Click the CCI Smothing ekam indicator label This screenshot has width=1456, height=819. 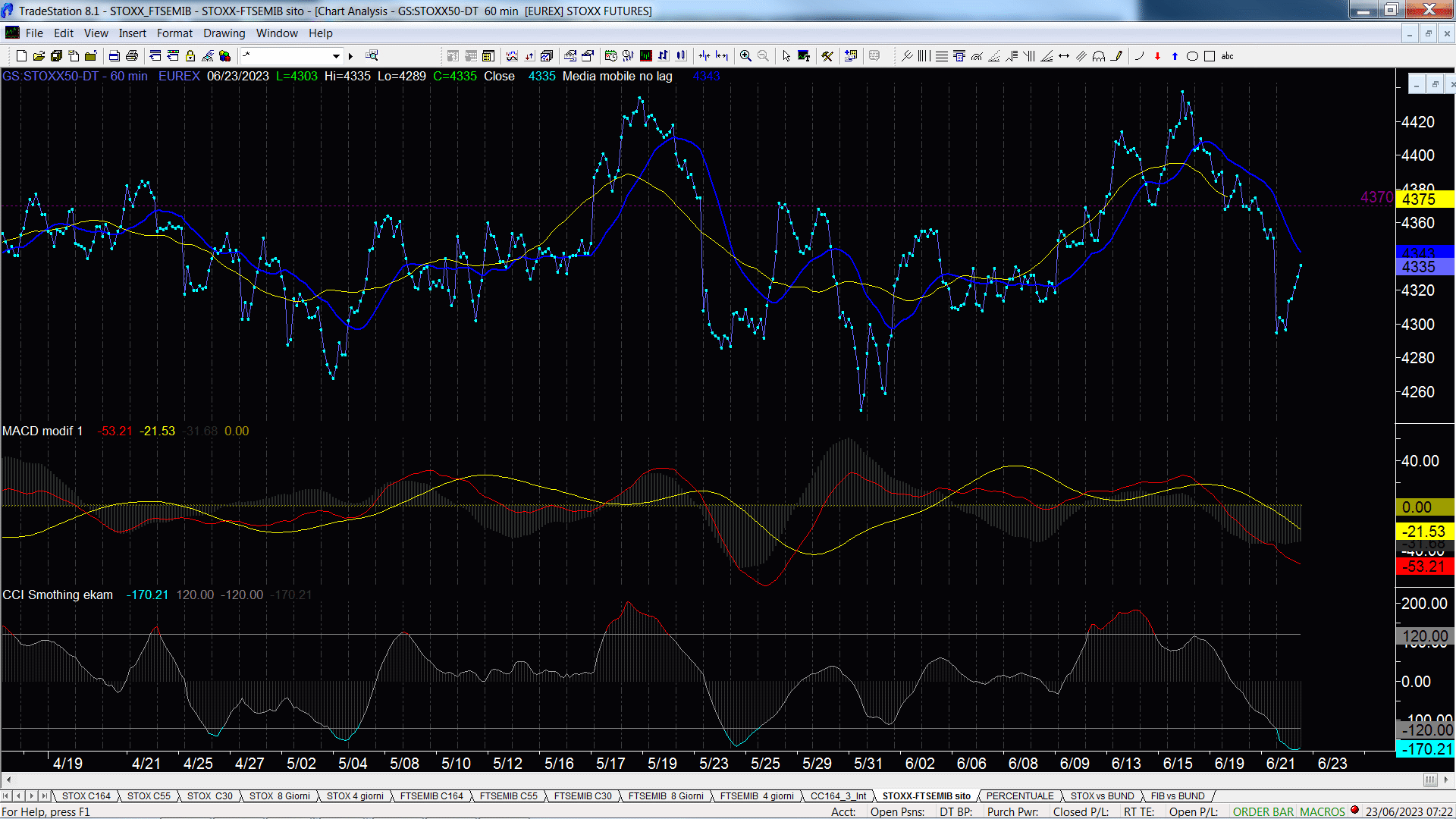[x=58, y=595]
